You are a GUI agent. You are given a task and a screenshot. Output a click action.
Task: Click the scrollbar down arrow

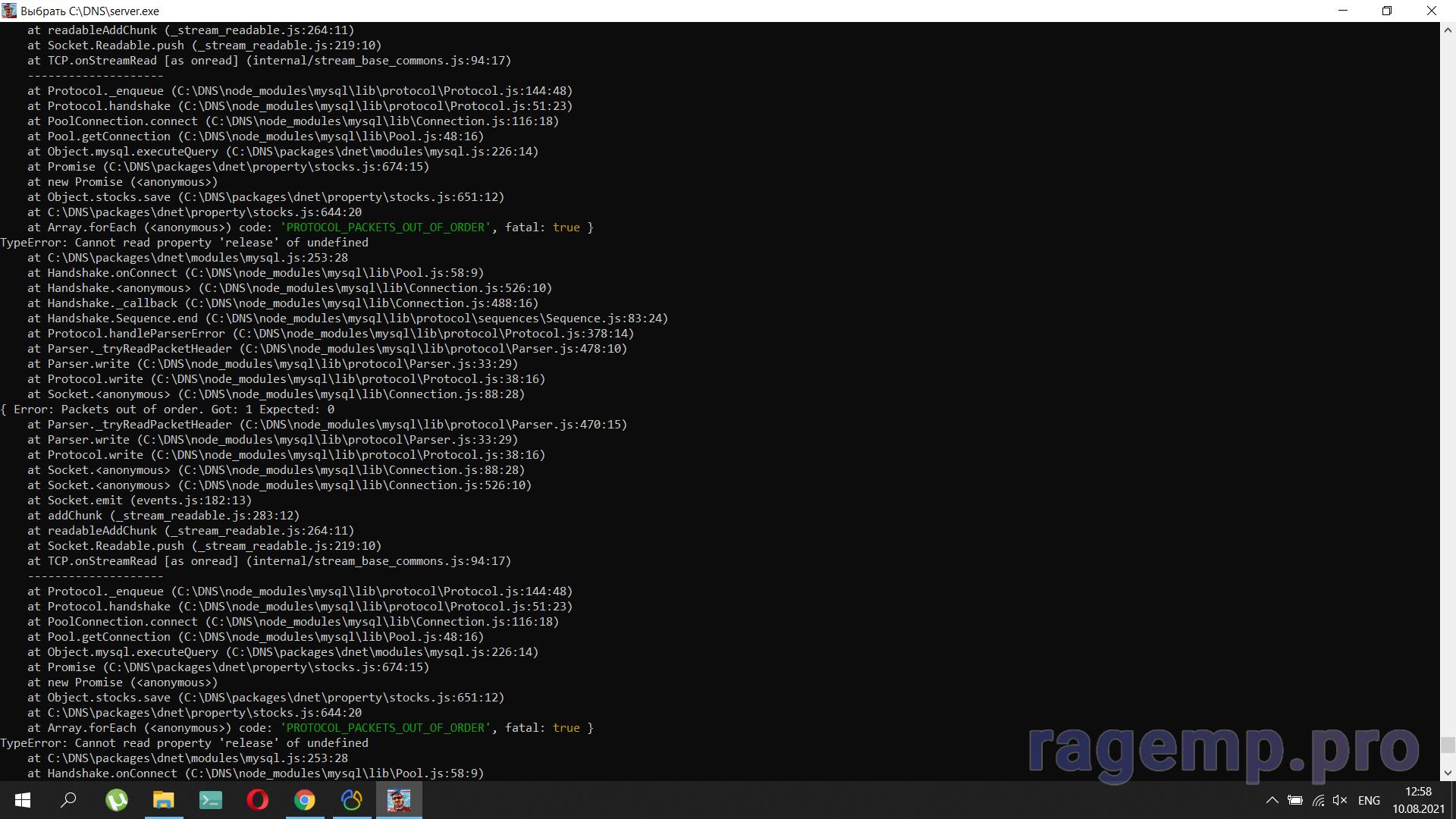coord(1448,773)
